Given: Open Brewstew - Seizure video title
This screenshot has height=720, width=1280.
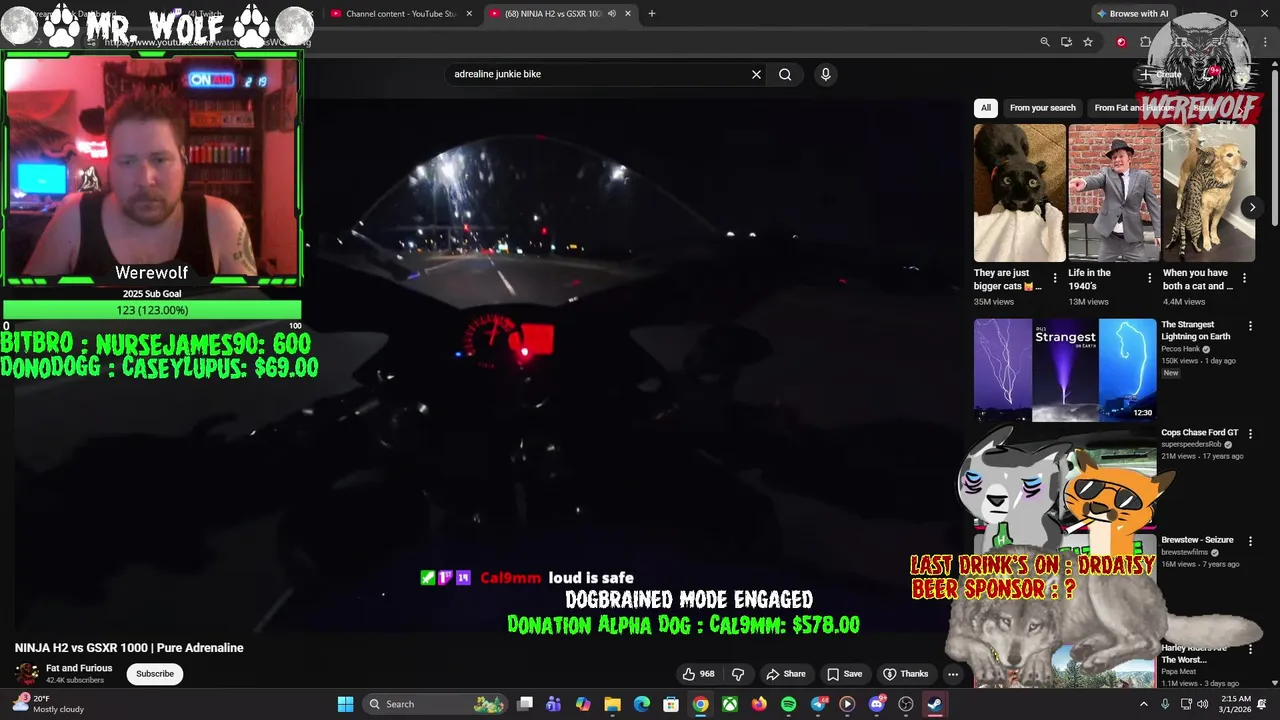Looking at the screenshot, I should point(1197,540).
